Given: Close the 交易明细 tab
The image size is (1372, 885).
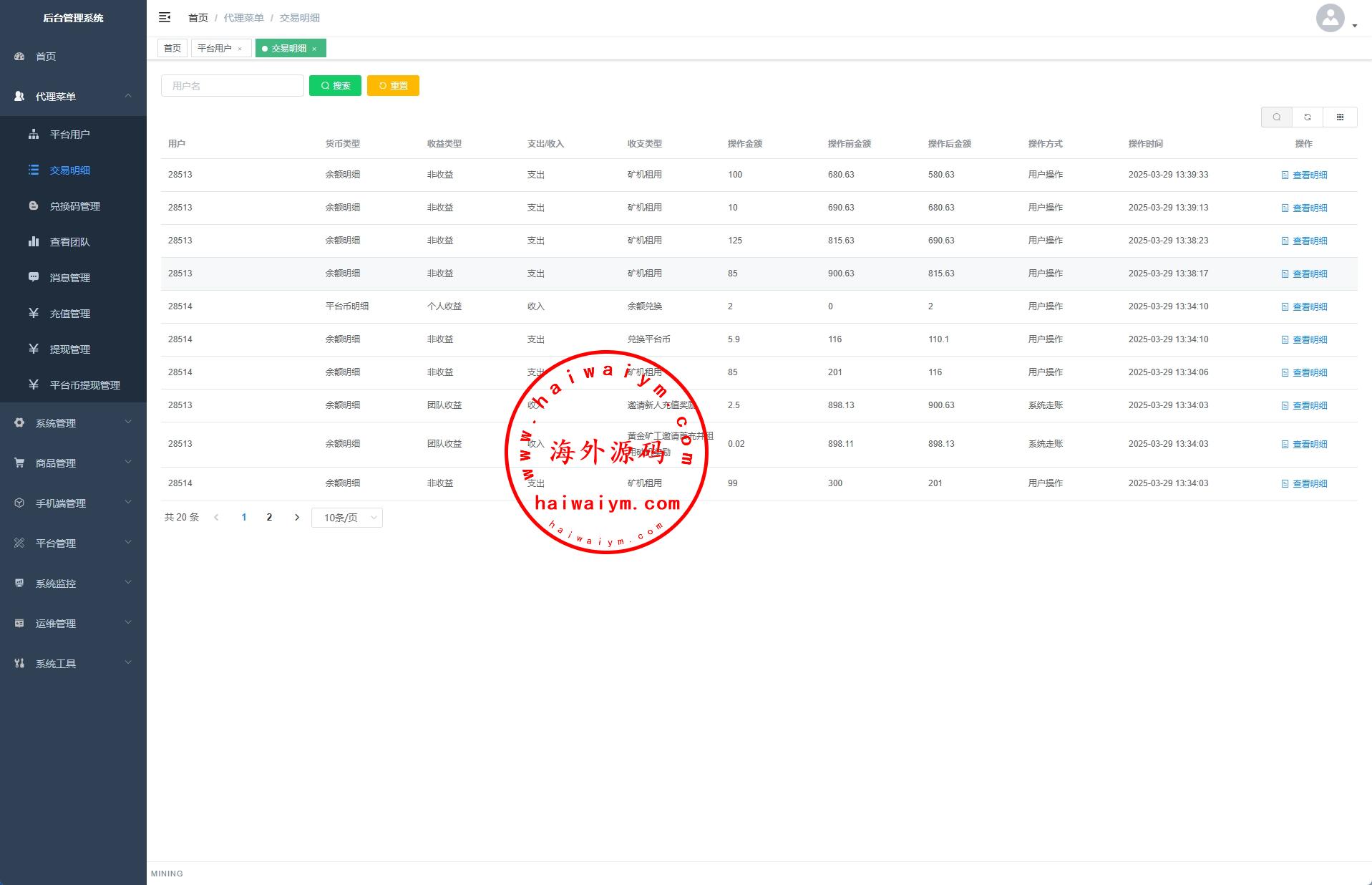Looking at the screenshot, I should click(x=314, y=49).
